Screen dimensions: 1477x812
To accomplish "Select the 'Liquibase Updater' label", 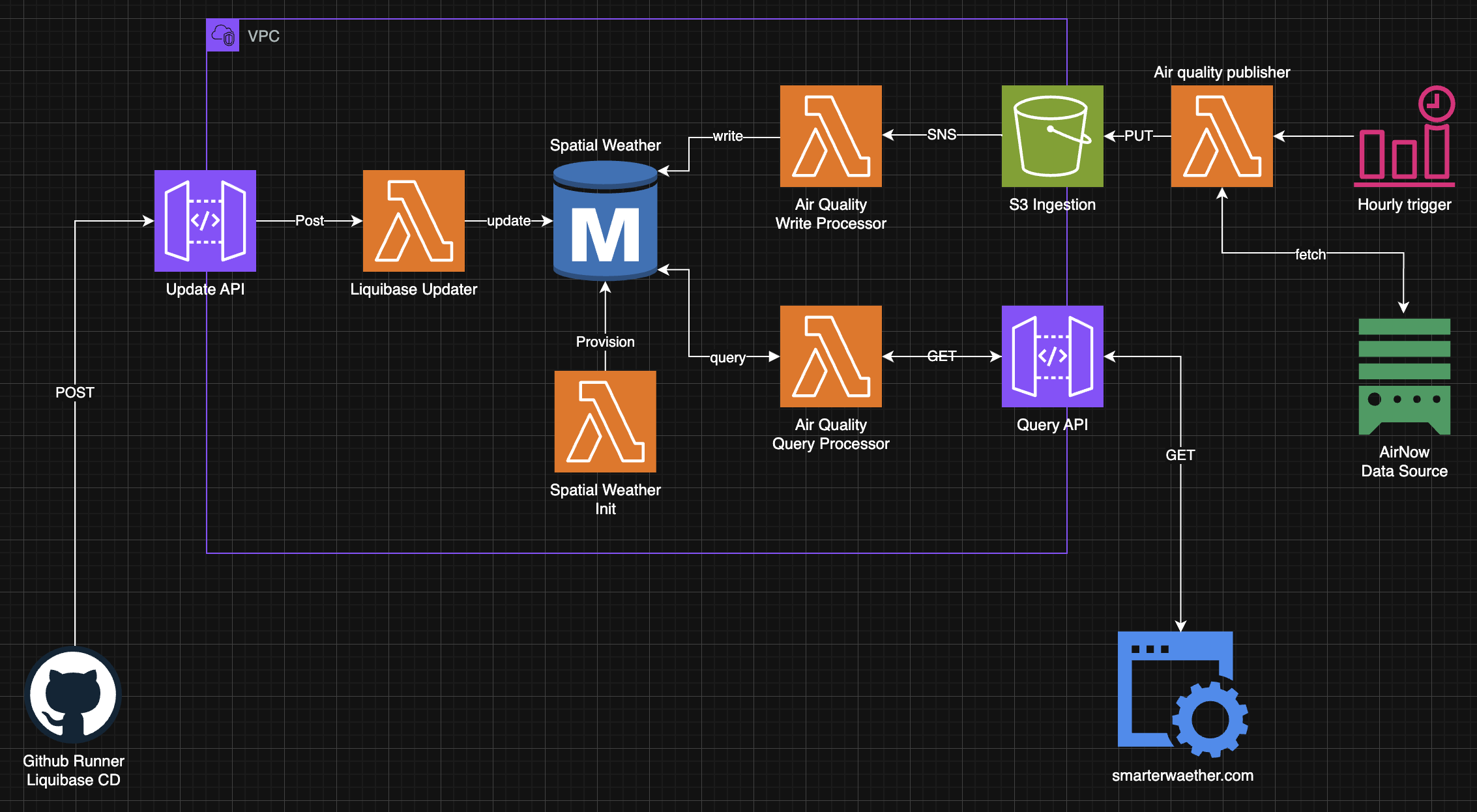I will (414, 289).
